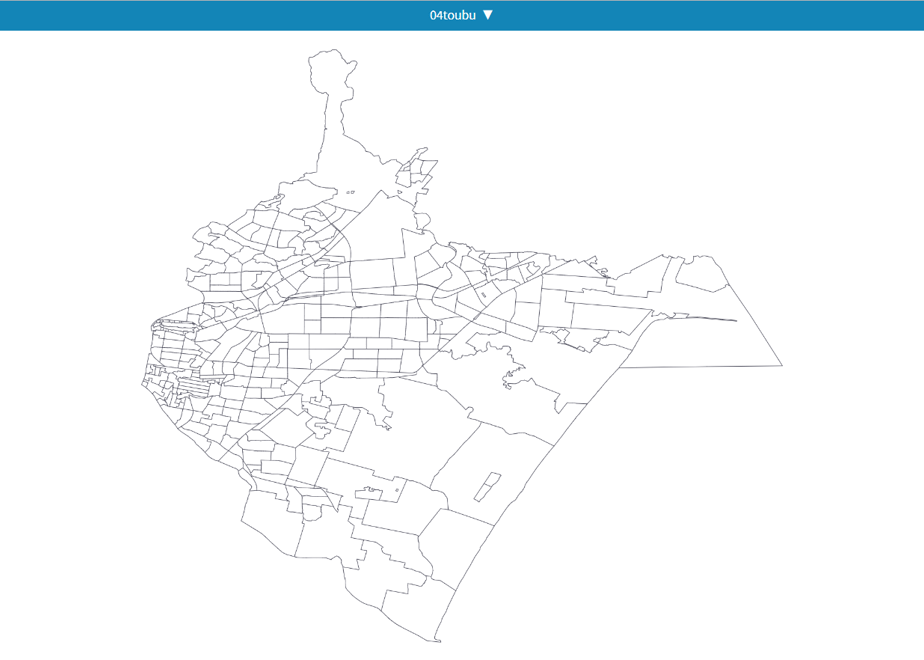Open the 04toubu dropdown triangle
924x660 pixels.
pos(487,15)
